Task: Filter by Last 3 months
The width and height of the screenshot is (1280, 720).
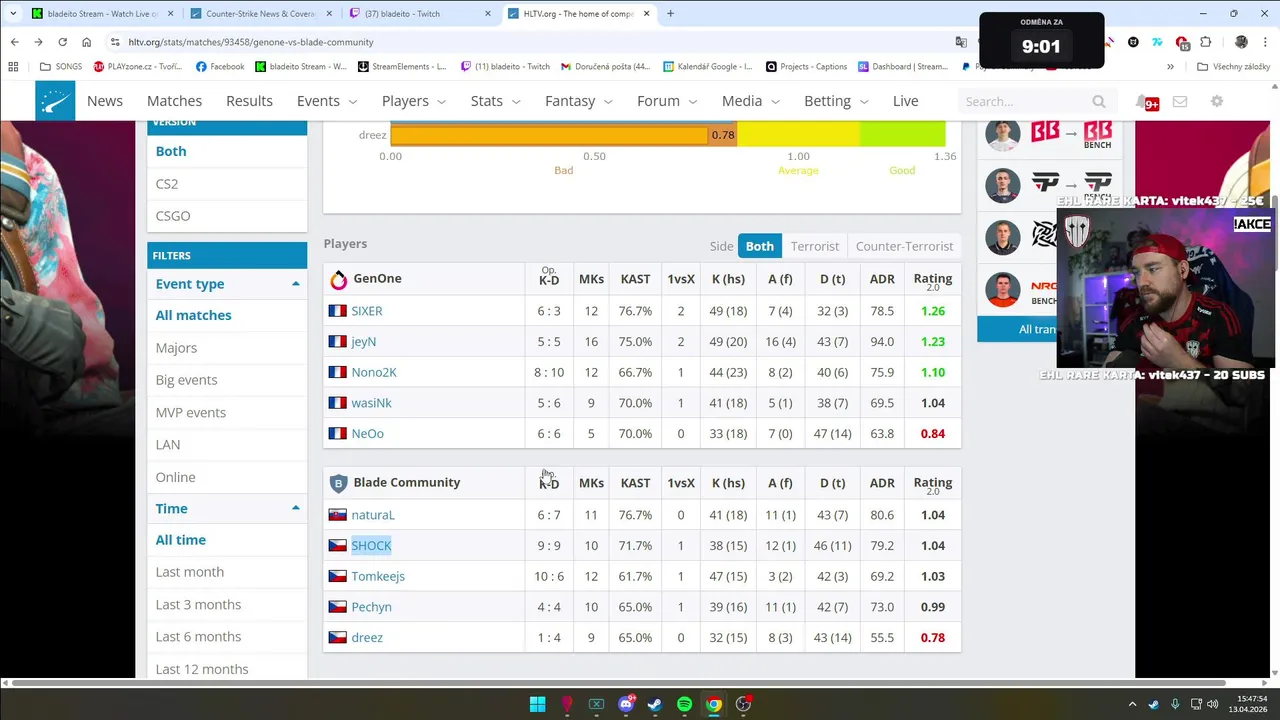Action: coord(198,604)
